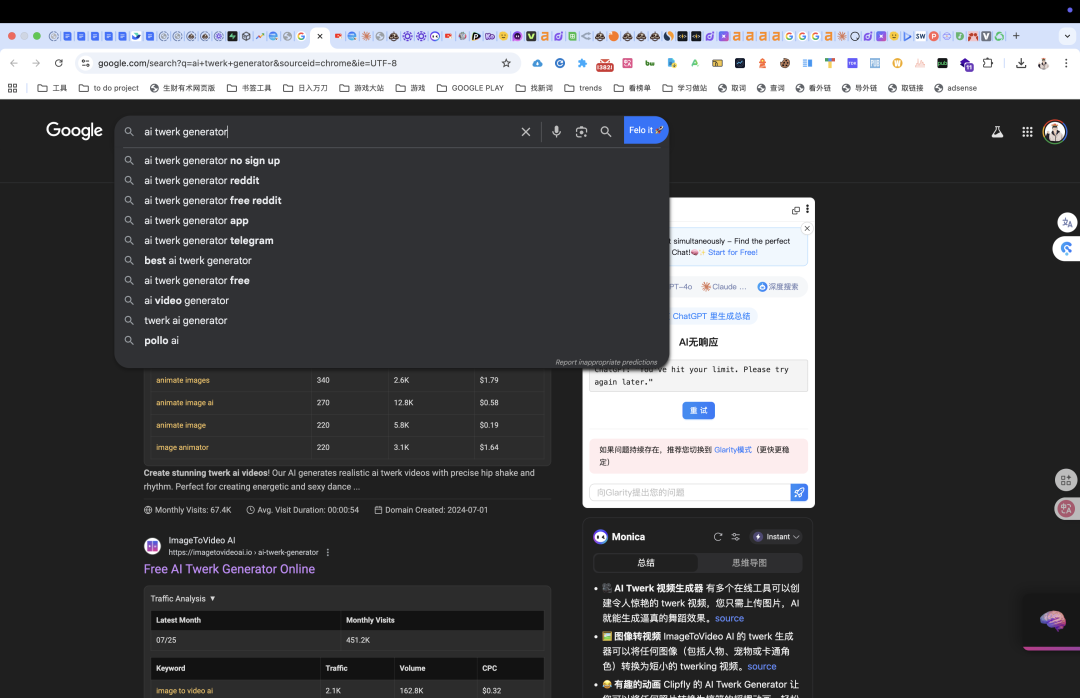Open the 'to do project' bookmark folder
This screenshot has height=698, width=1080.
(x=109, y=88)
